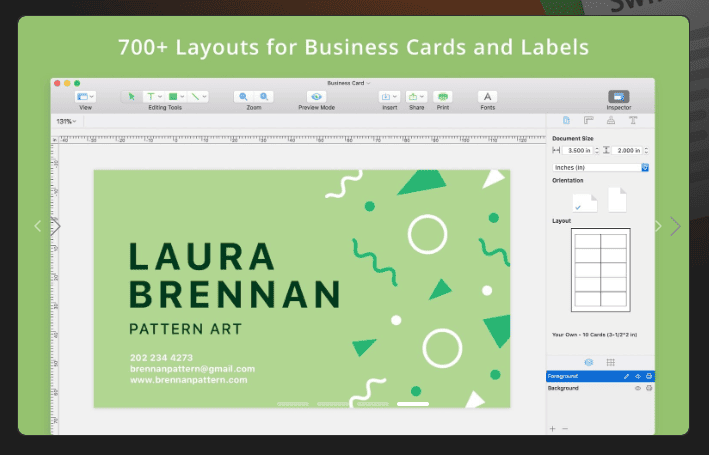
Task: Click the document width field 3.500 in
Action: pyautogui.click(x=577, y=150)
